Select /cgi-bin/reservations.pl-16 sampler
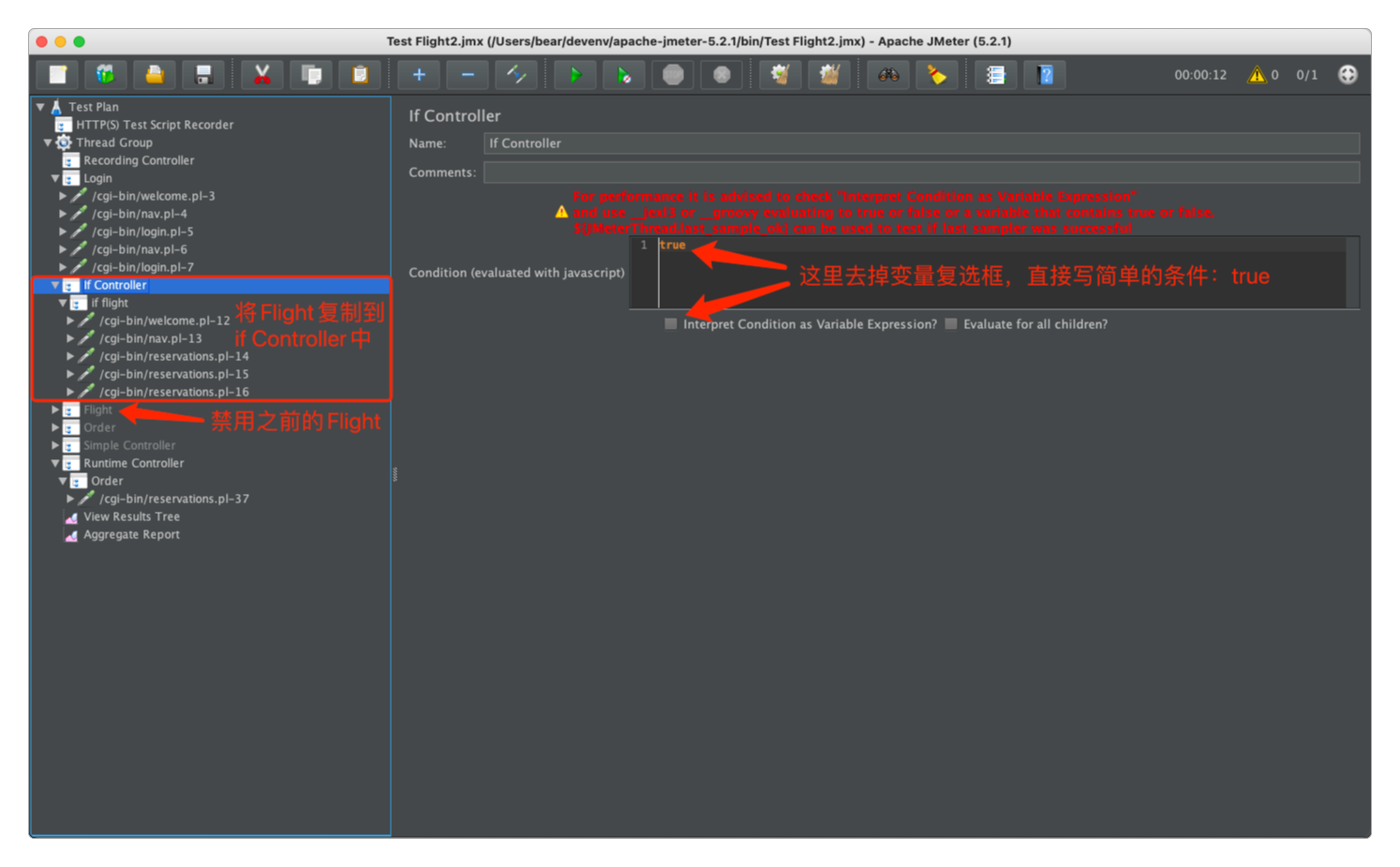The width and height of the screenshot is (1400, 867). (x=174, y=392)
